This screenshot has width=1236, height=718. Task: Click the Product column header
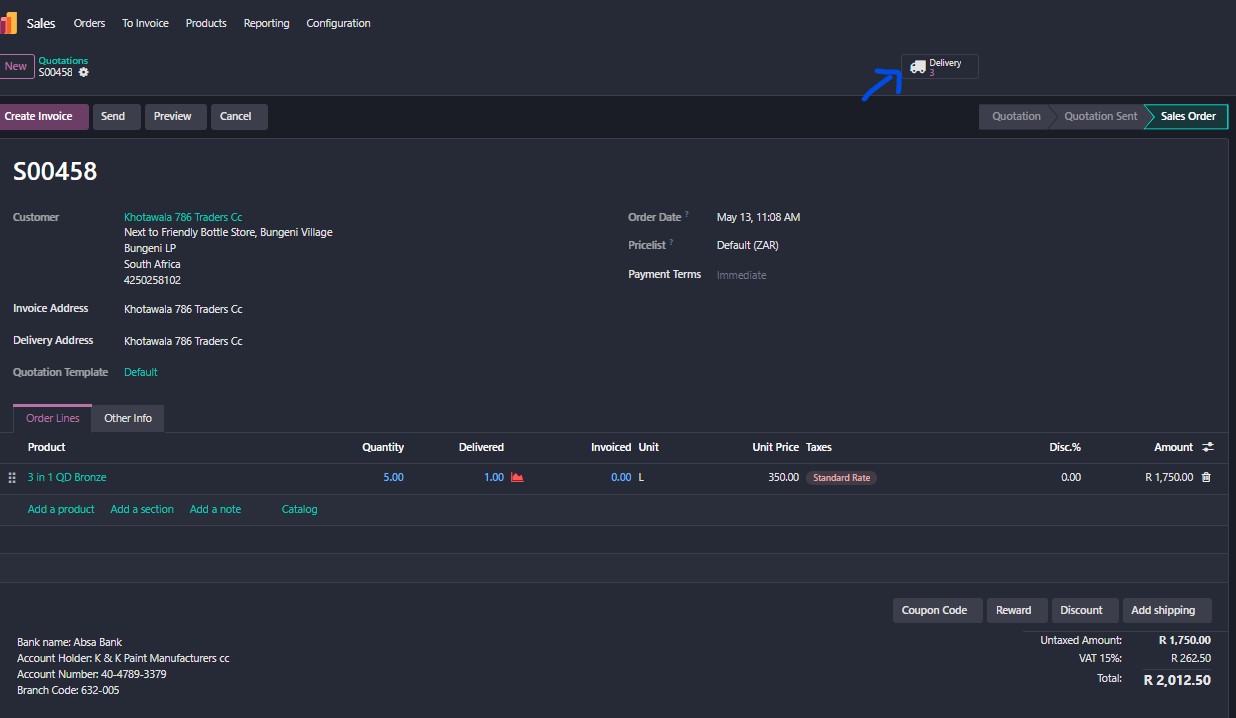[x=47, y=447]
